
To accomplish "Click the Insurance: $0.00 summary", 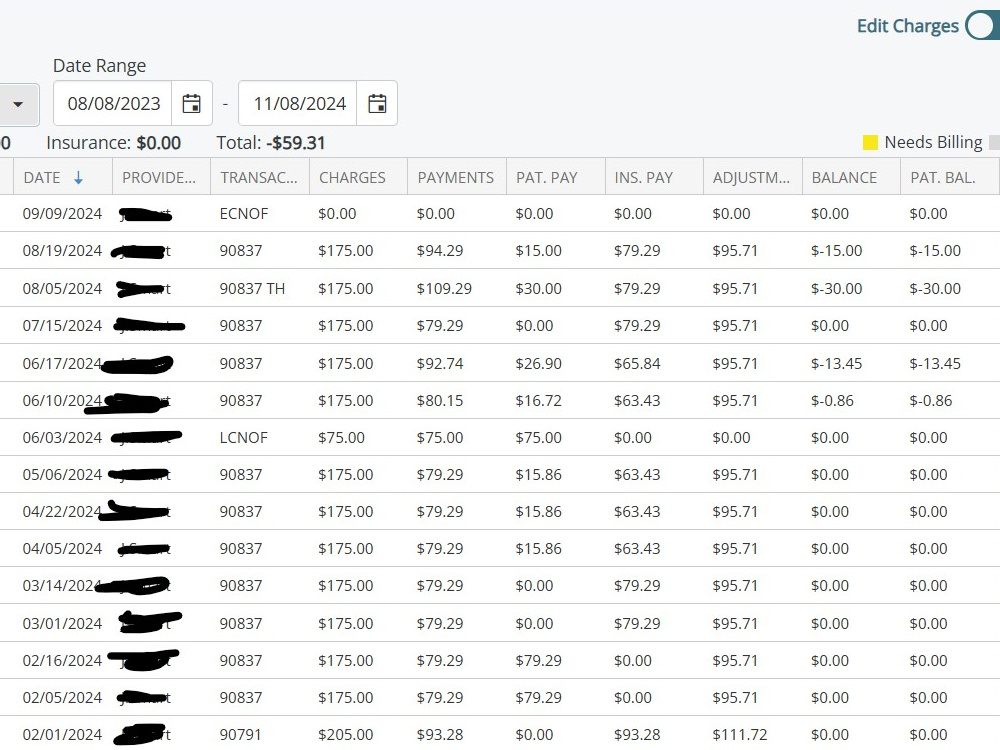I will click(114, 143).
